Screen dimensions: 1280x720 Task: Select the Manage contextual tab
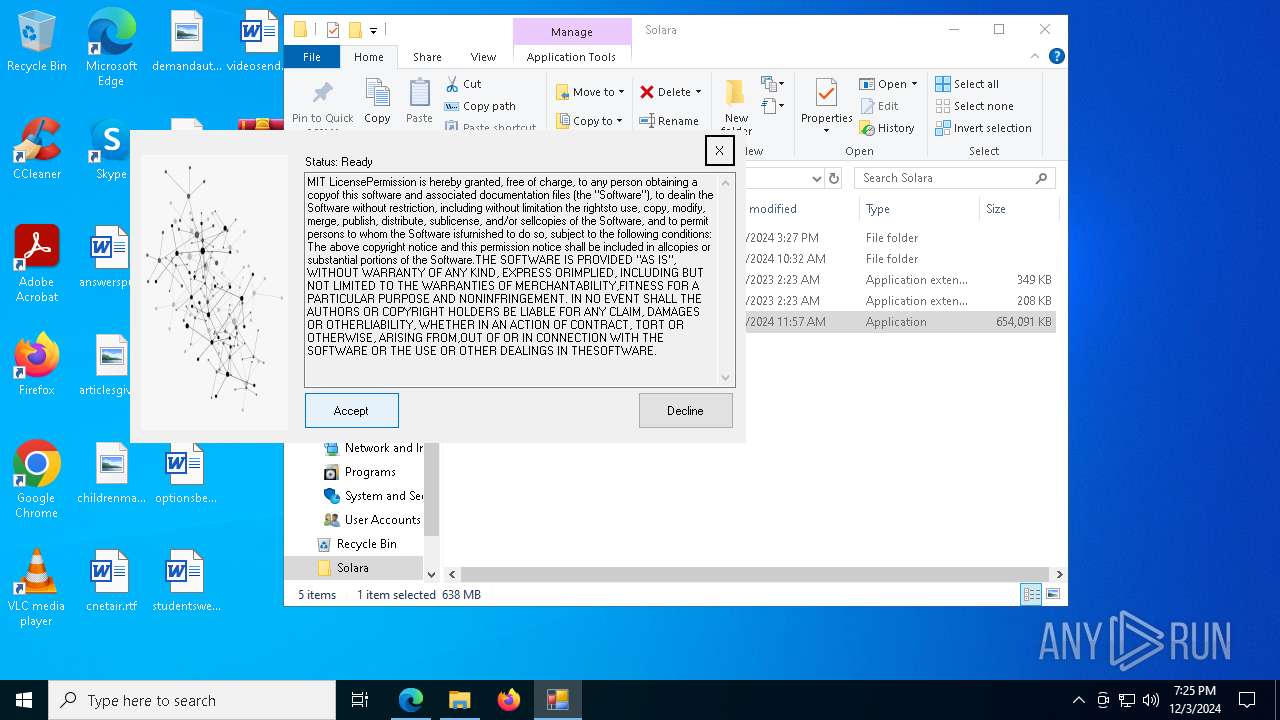tap(571, 31)
